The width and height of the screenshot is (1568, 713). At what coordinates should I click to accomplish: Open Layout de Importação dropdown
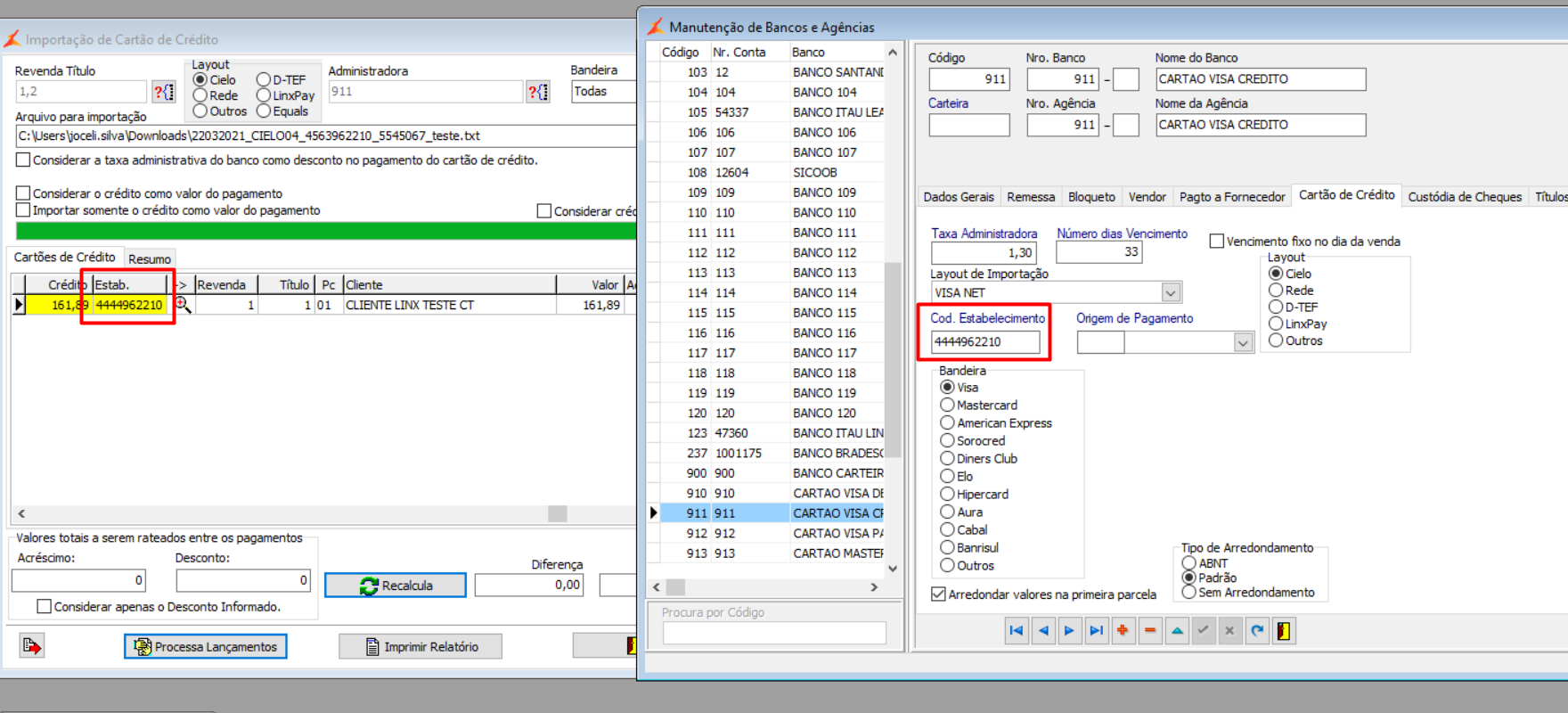[1171, 292]
